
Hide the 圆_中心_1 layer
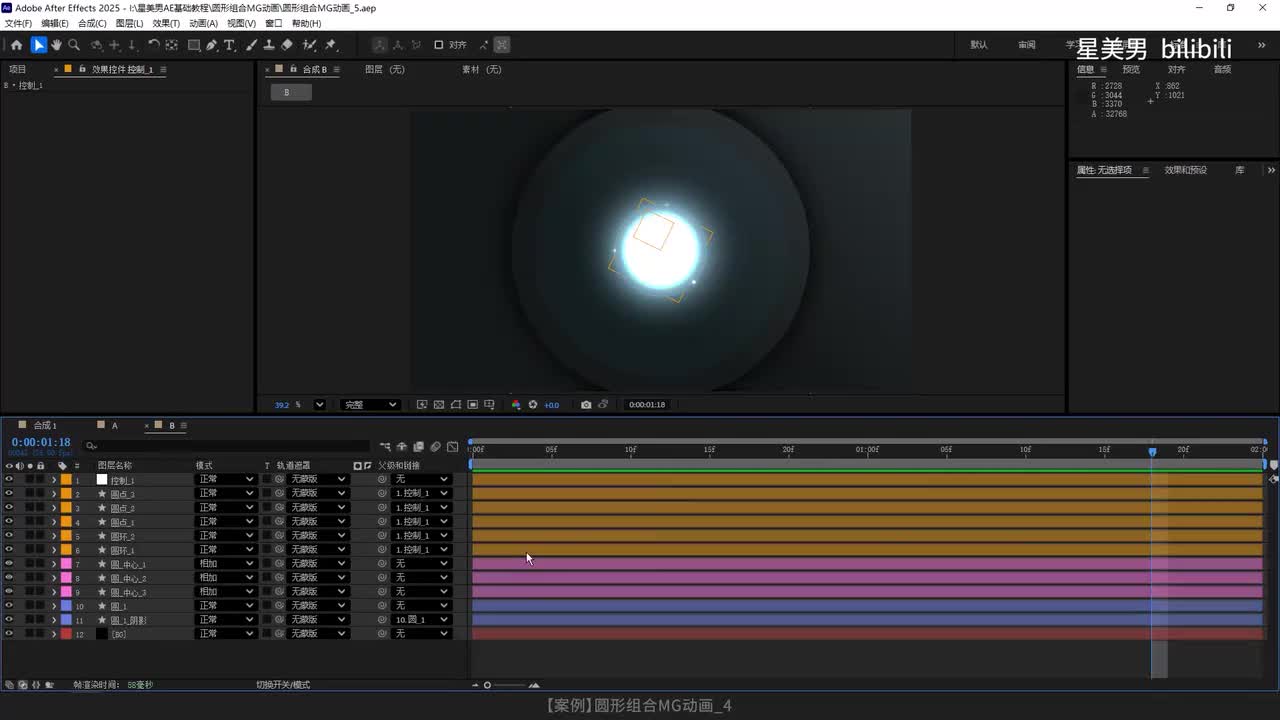pyautogui.click(x=9, y=564)
